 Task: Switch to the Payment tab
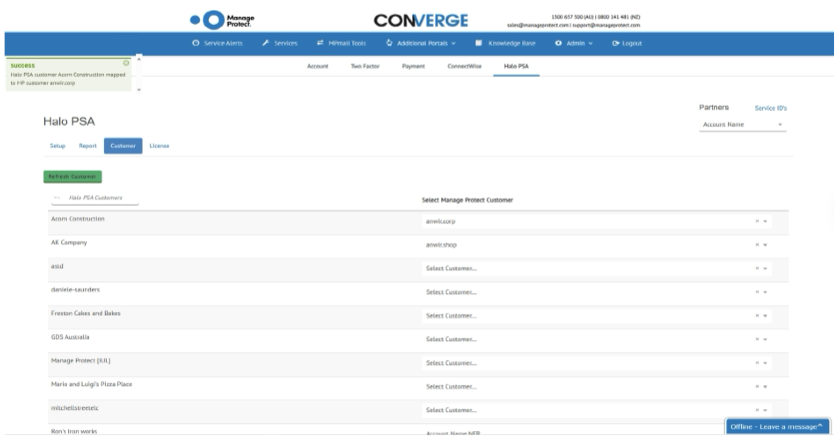click(x=413, y=66)
